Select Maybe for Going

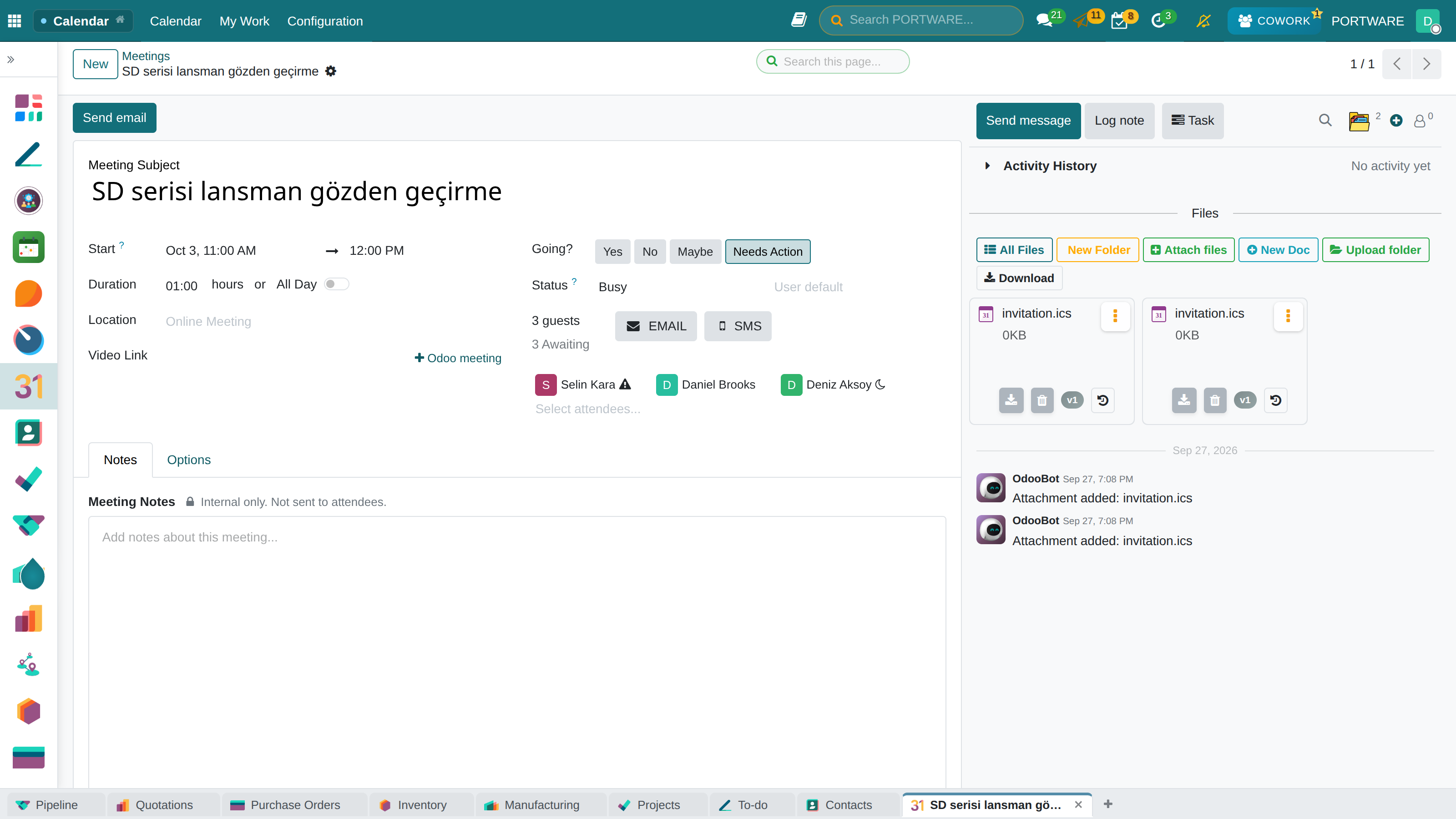click(695, 252)
